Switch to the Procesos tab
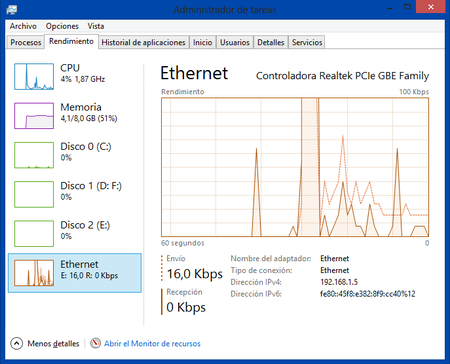450x364 pixels. pos(26,42)
